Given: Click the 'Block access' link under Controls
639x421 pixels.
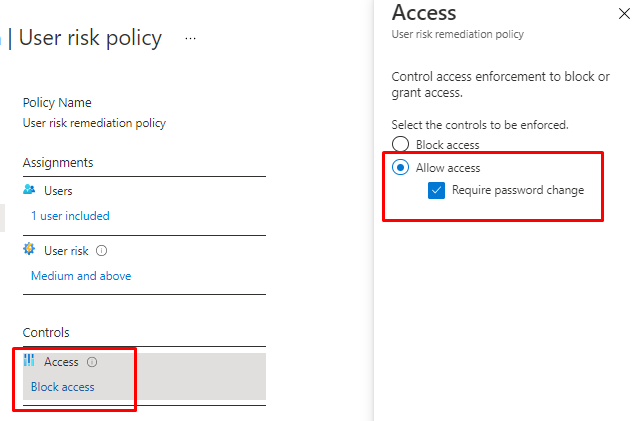Looking at the screenshot, I should pos(63,387).
